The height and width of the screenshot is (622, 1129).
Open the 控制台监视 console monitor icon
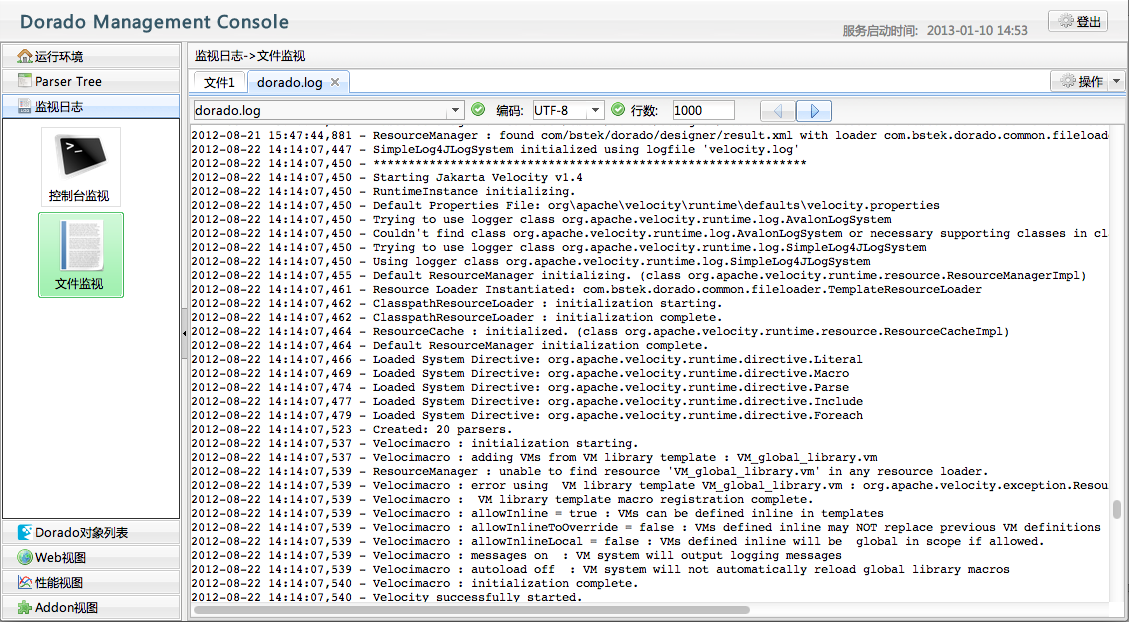(80, 167)
